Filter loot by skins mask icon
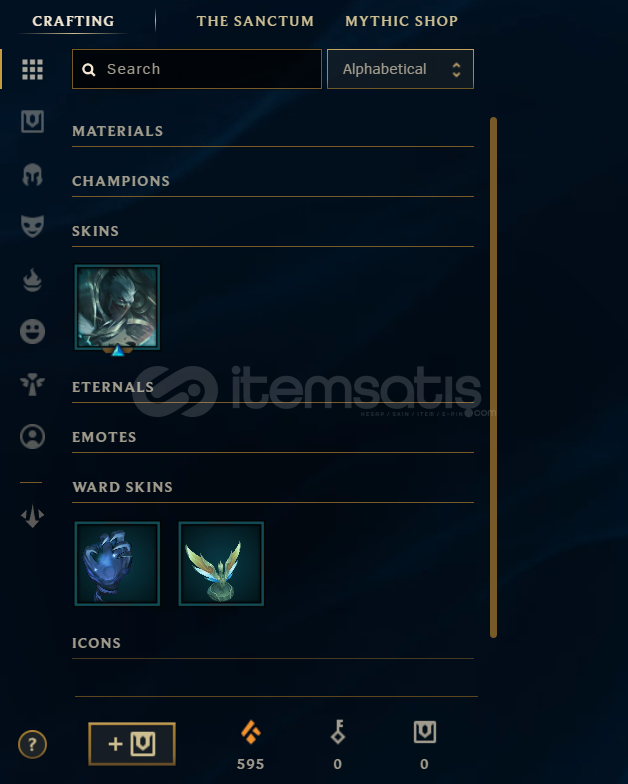The image size is (628, 784). [x=32, y=226]
